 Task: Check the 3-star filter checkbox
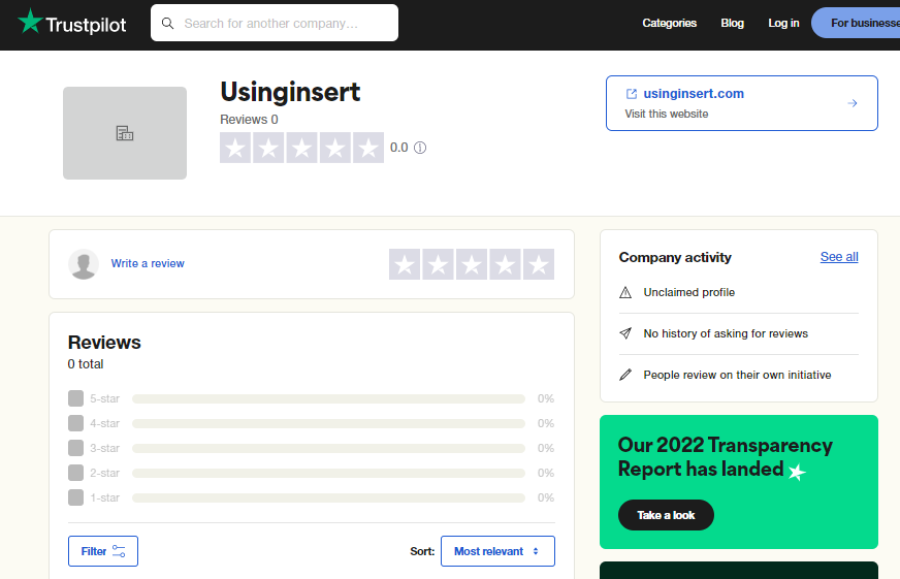click(76, 448)
